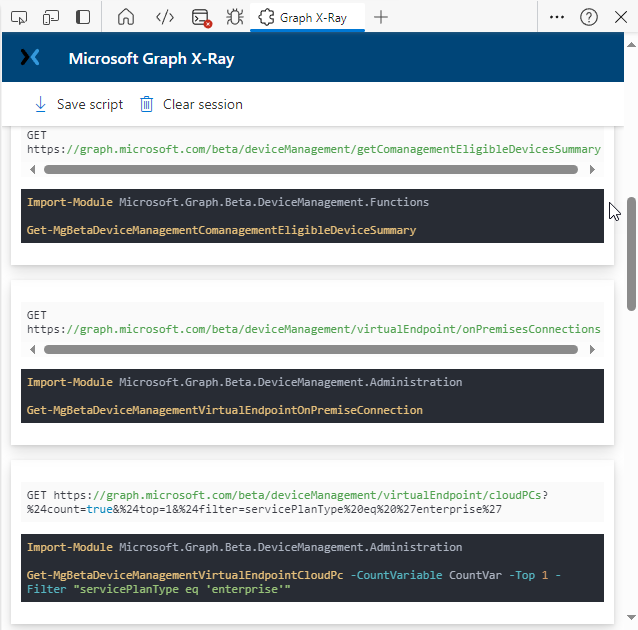638x630 pixels.
Task: Open the Sources debugger bug icon
Action: [x=235, y=17]
